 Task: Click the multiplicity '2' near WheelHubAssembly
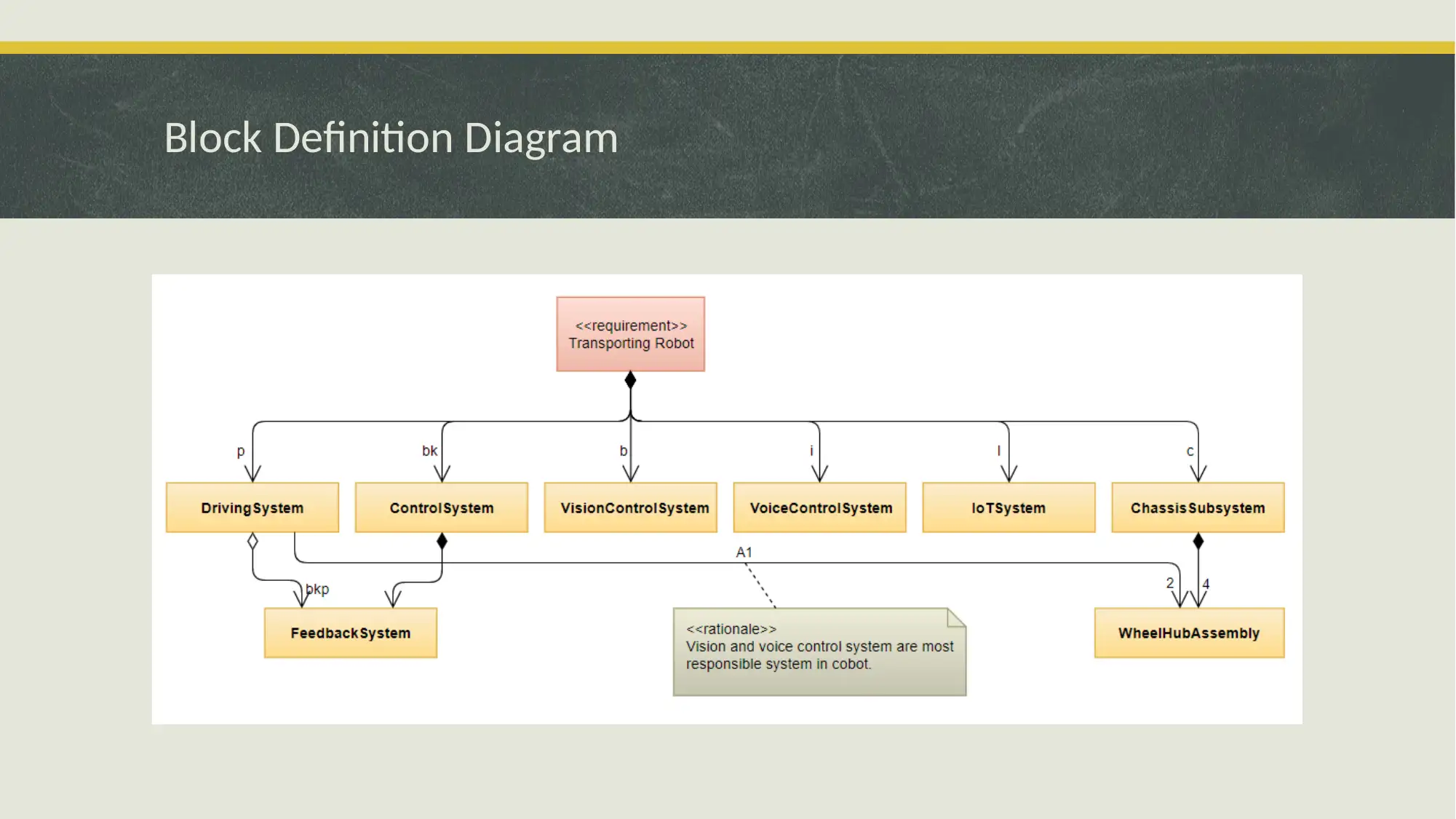pos(1170,583)
